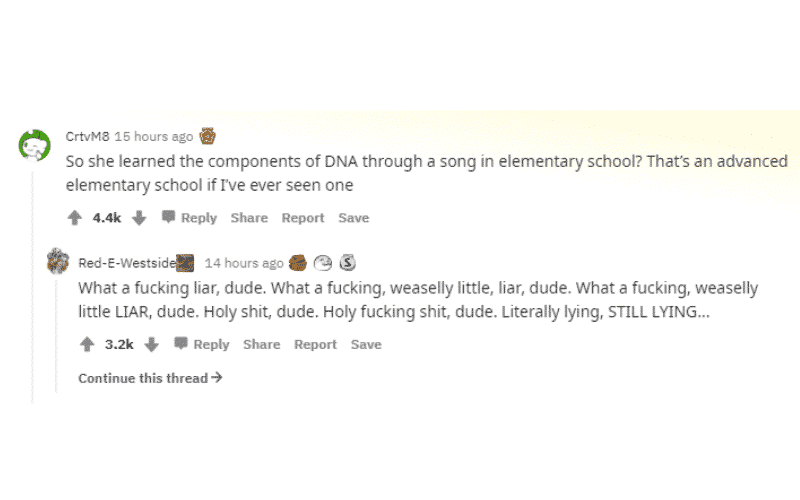Open CrtvM8's user profile link

pyautogui.click(x=87, y=136)
